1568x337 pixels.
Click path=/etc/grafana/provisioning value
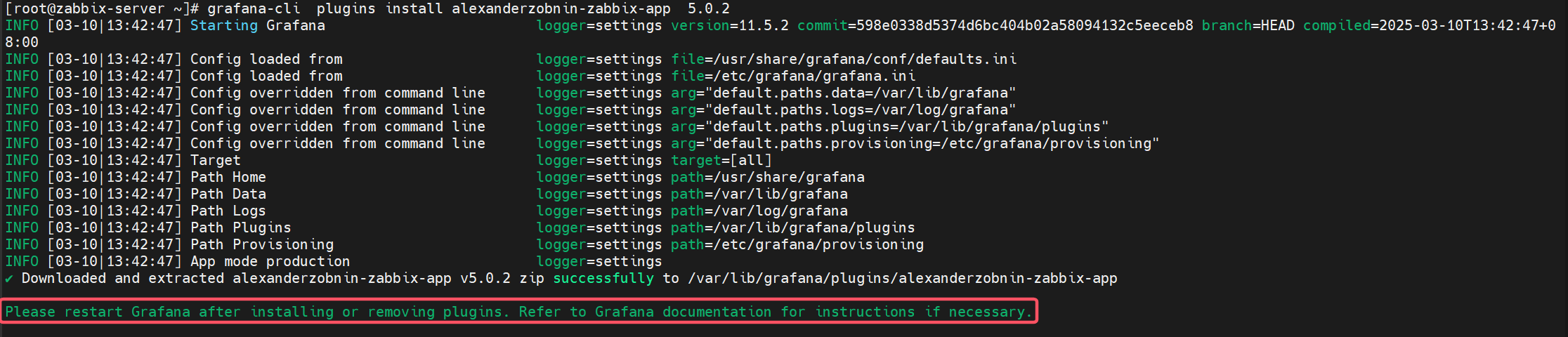click(x=797, y=245)
